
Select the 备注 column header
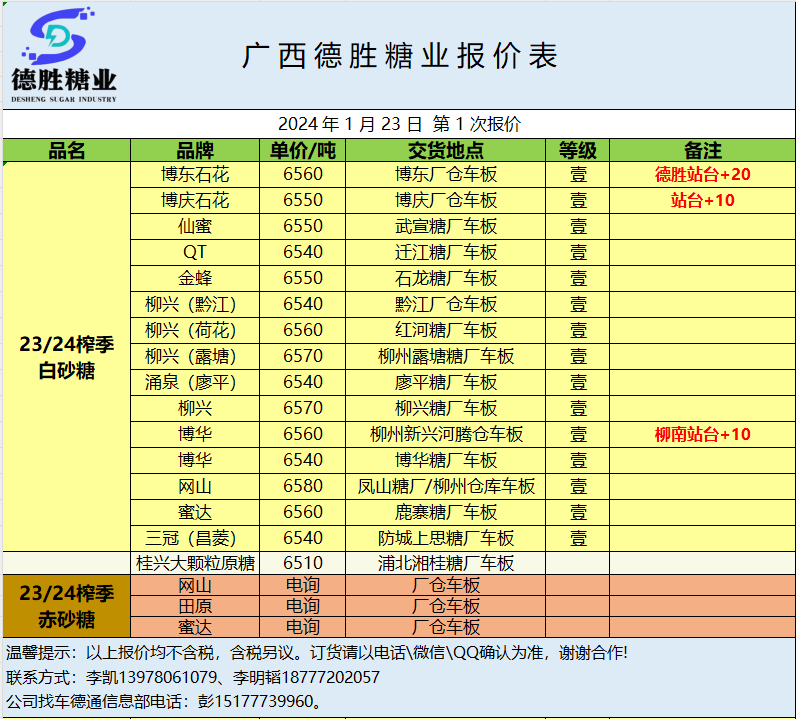pos(702,151)
